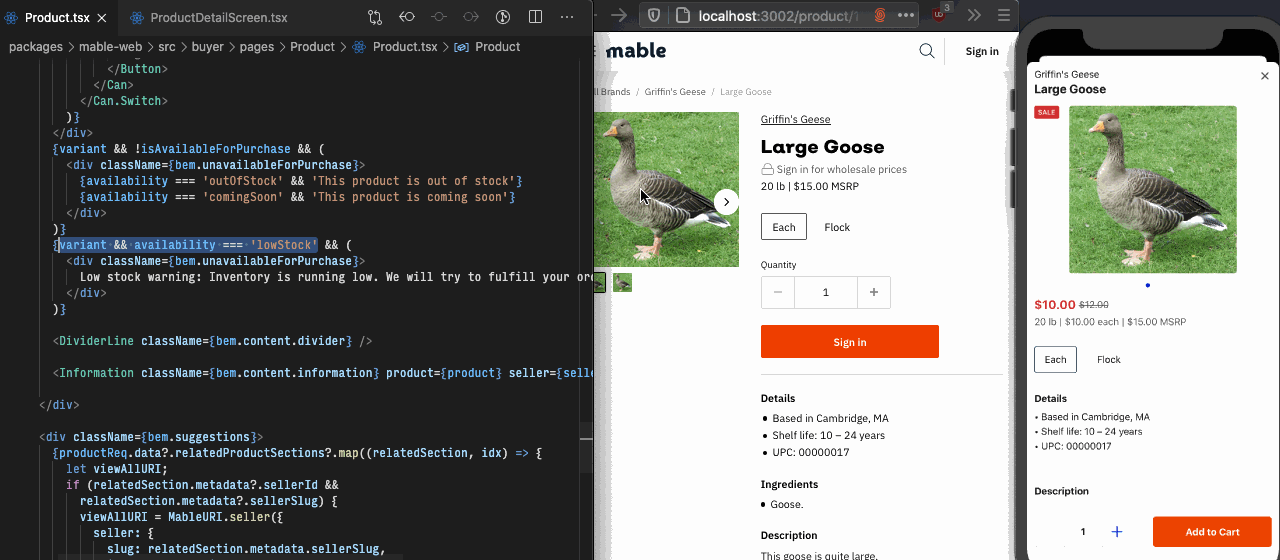Increase quantity plus in phone simulator
Screen dimensions: 1280x560
[1117, 532]
